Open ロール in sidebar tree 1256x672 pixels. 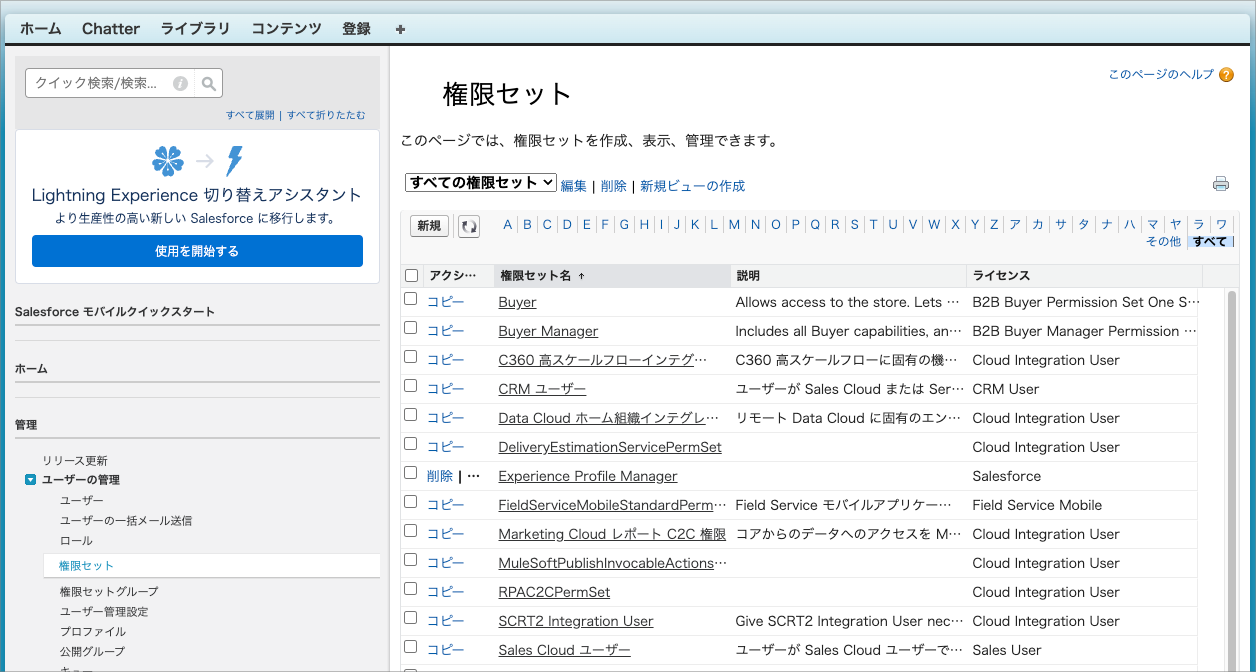coord(76,540)
